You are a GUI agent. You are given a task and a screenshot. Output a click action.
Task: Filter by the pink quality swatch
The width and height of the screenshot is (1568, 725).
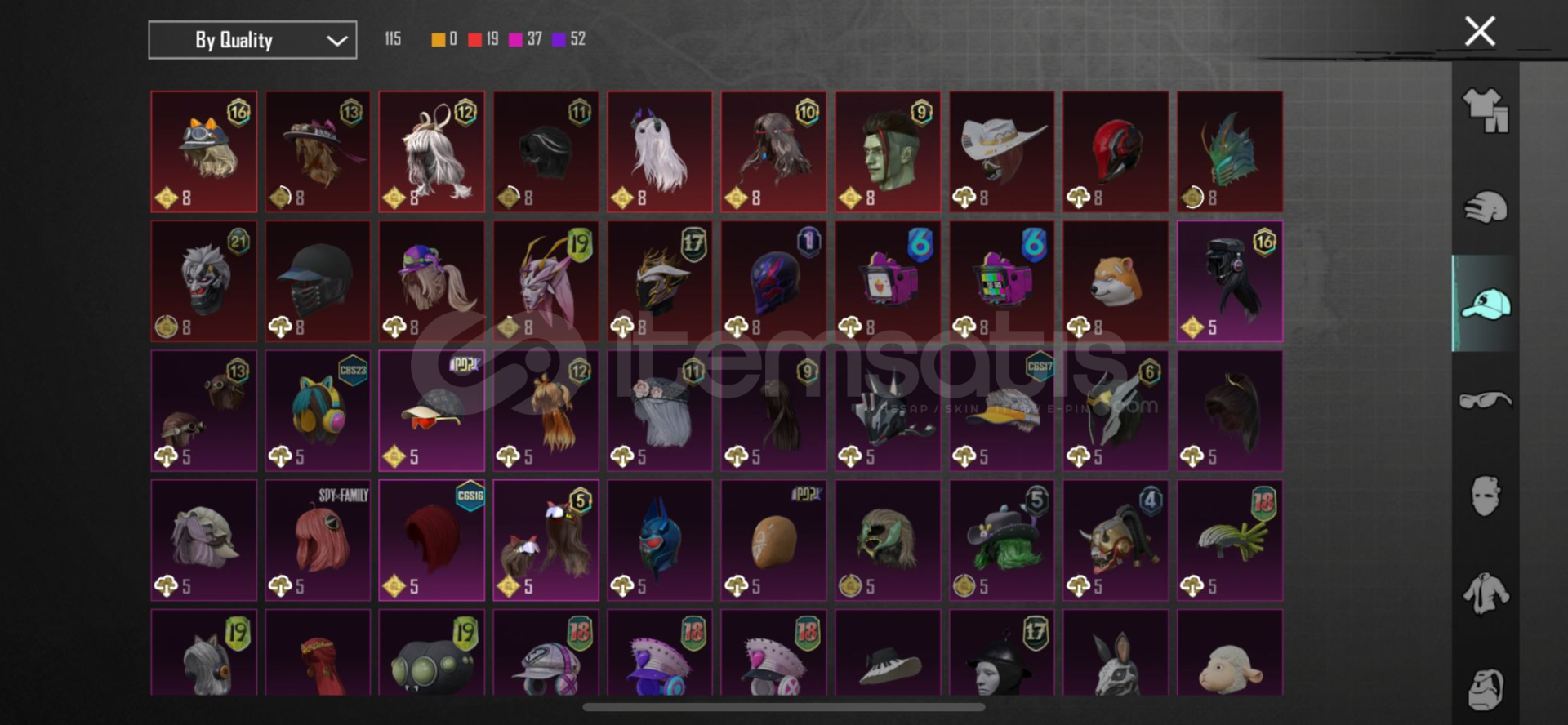point(515,39)
